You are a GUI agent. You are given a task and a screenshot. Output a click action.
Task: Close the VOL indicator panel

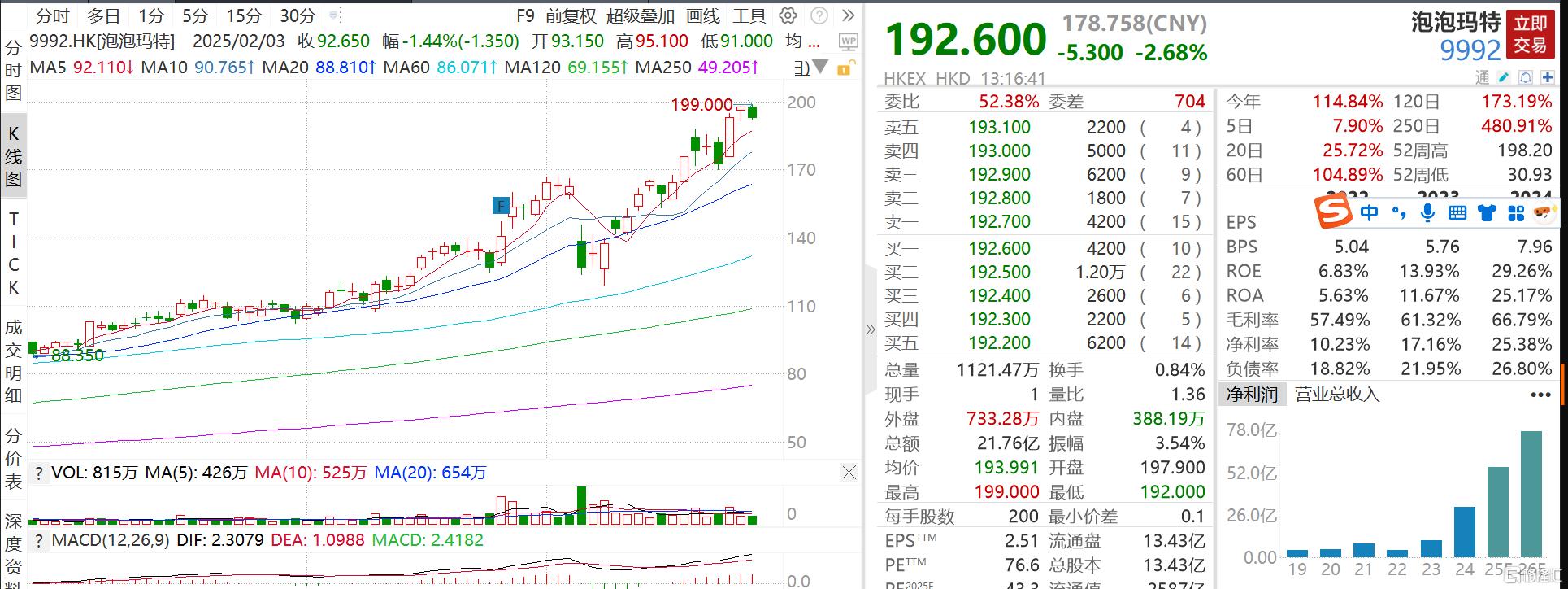[x=849, y=473]
